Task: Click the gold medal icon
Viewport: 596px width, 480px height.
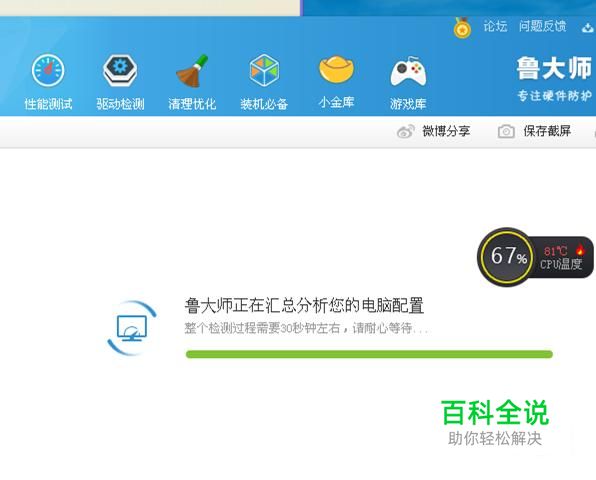Action: click(x=462, y=28)
